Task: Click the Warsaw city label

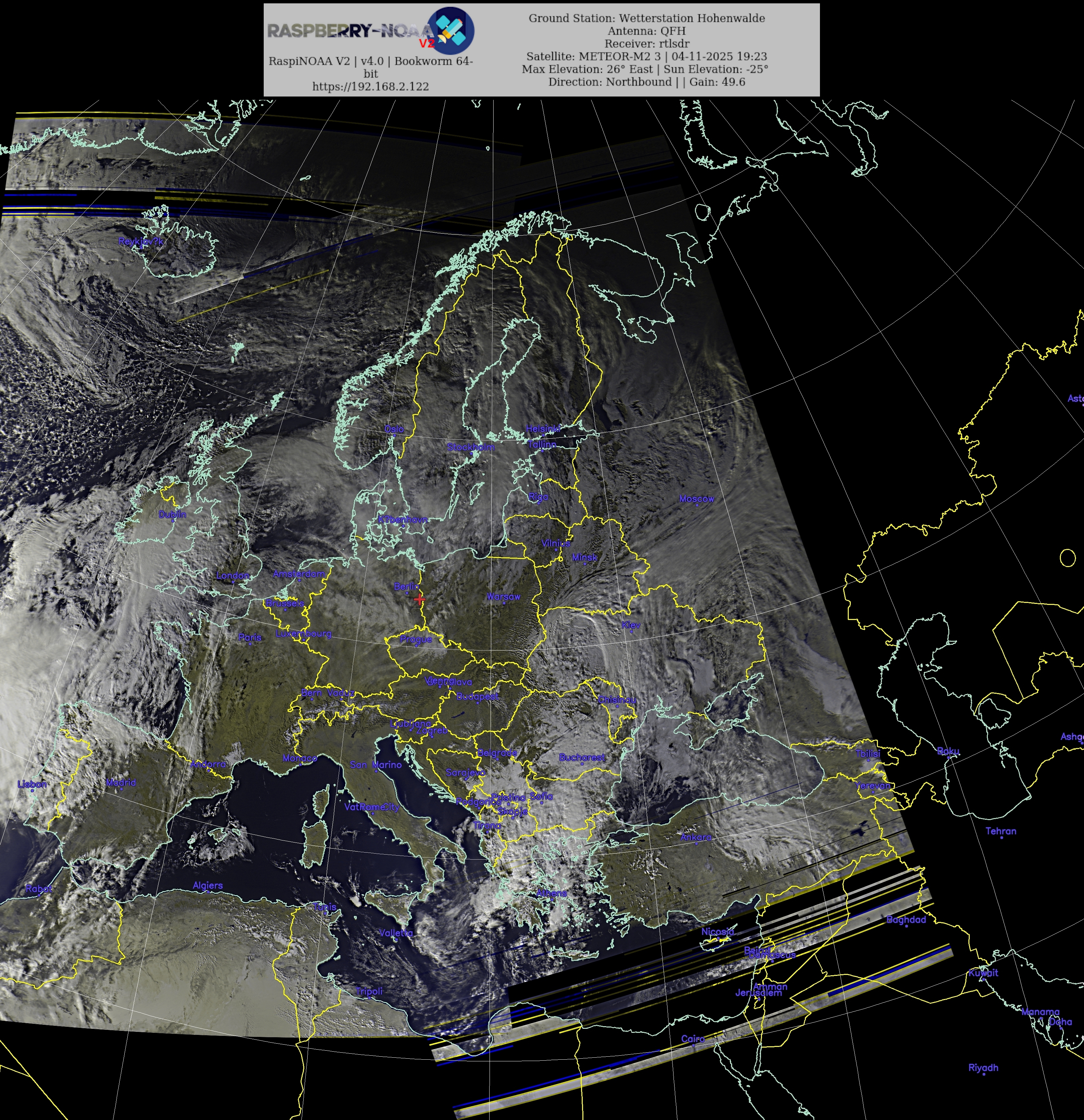Action: pyautogui.click(x=503, y=597)
